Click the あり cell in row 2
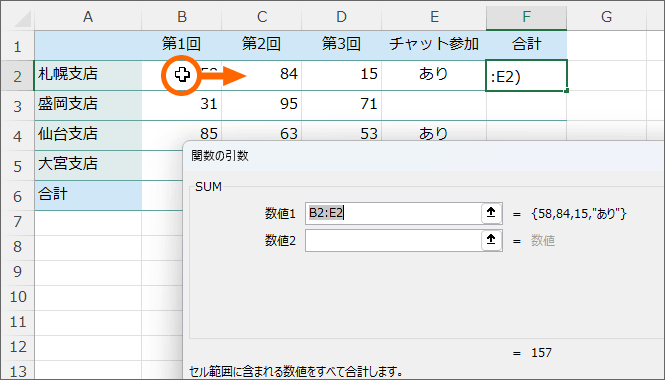 (434, 75)
